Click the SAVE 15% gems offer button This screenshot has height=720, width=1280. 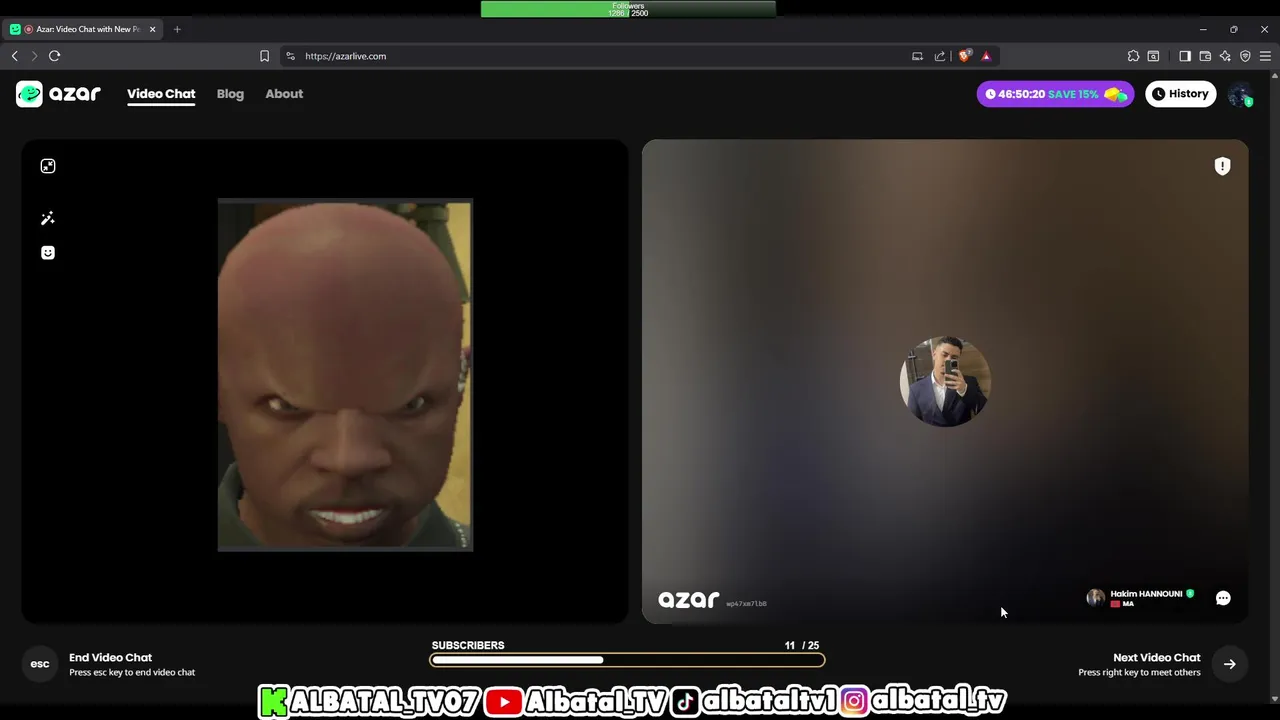tap(1055, 94)
